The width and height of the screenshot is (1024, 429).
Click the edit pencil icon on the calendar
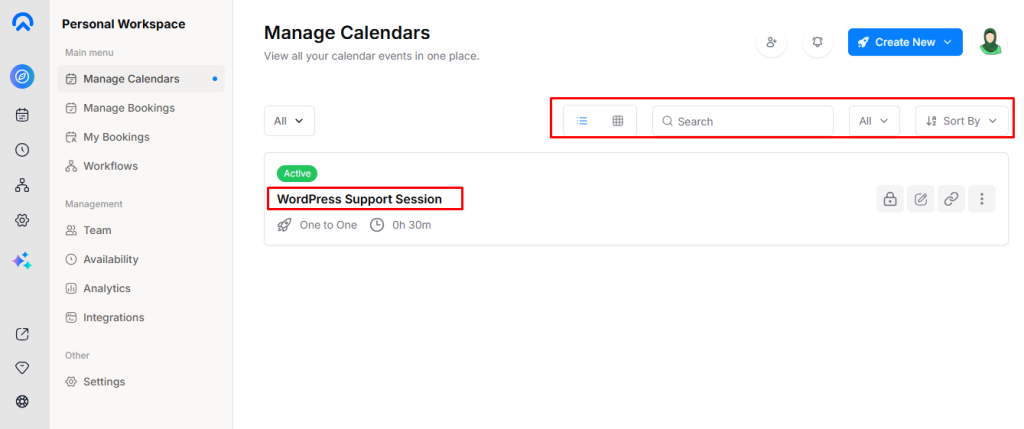tap(920, 199)
